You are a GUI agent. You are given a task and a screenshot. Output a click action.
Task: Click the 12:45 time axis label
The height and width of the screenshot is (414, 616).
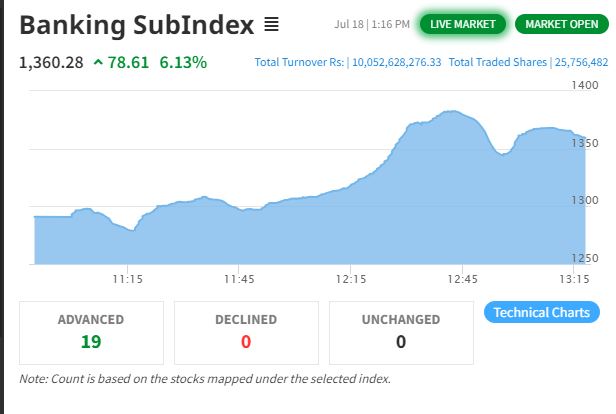coord(463,279)
